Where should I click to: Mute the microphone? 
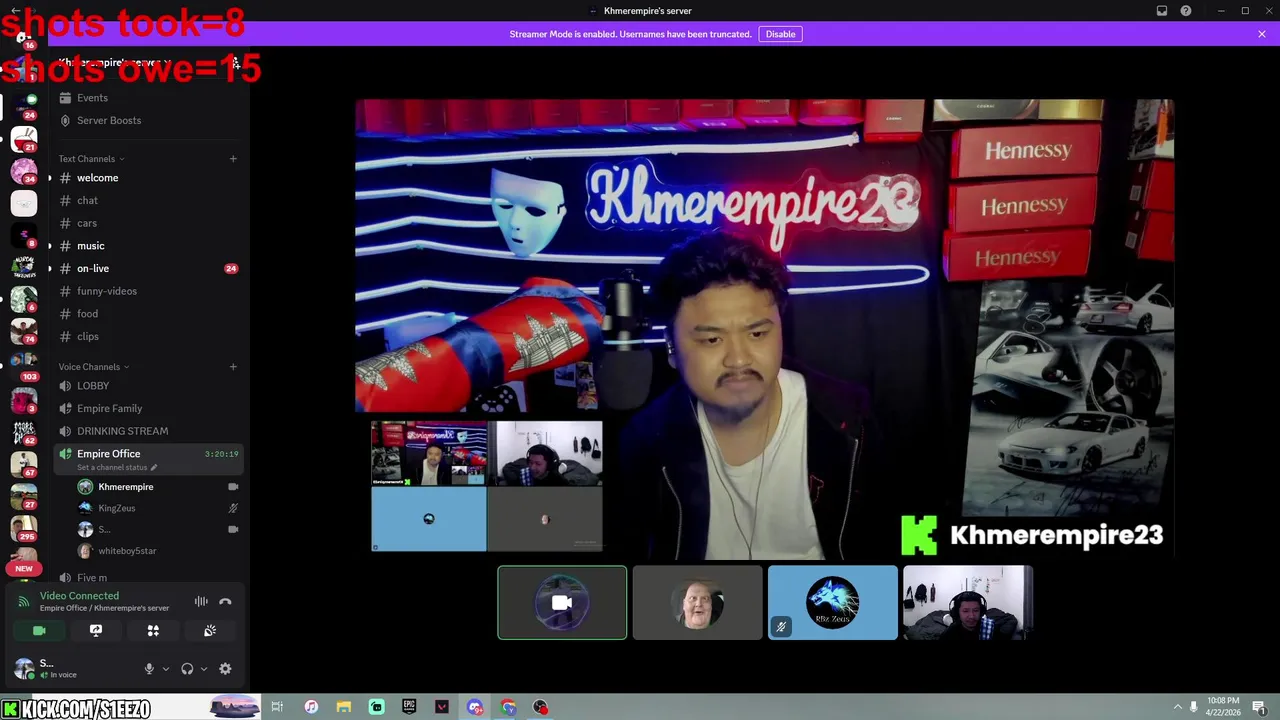149,669
